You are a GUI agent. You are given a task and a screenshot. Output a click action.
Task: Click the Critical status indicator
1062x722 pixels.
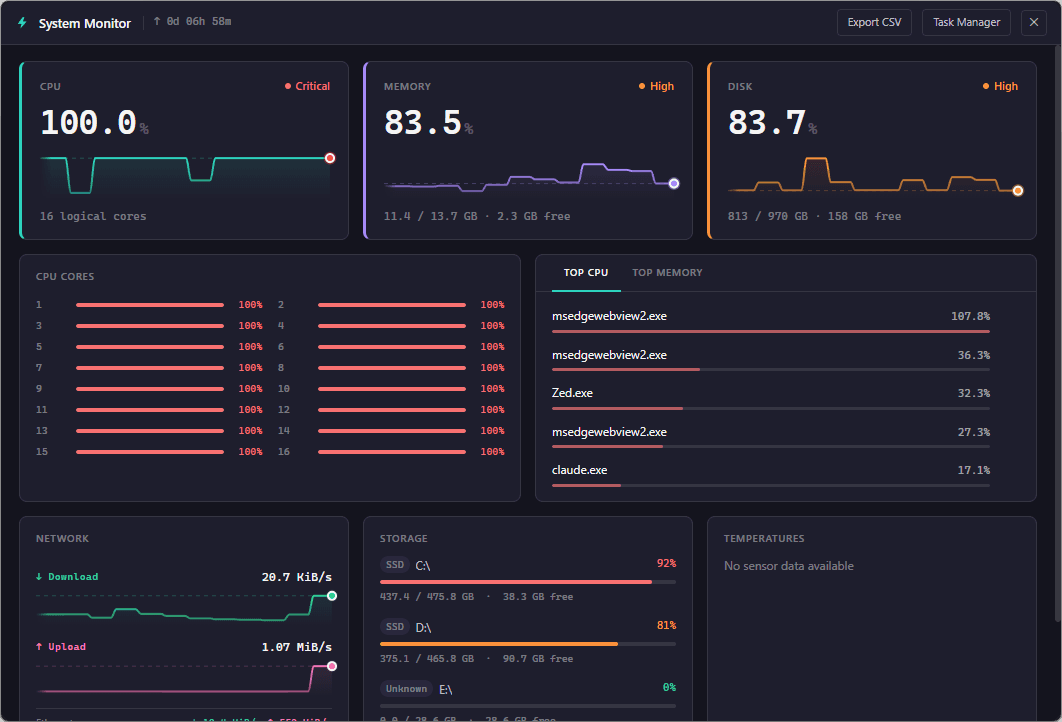307,86
